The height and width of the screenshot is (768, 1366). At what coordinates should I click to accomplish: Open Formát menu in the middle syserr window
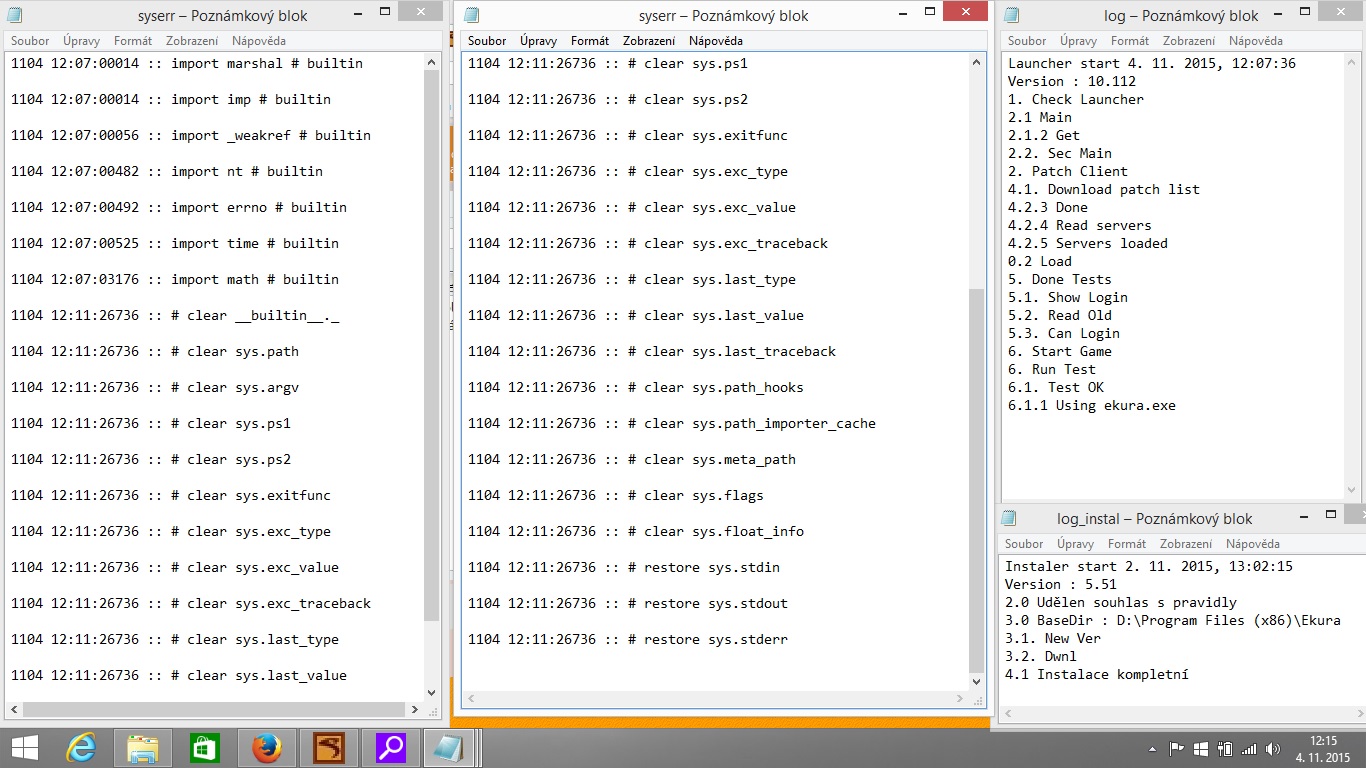point(589,41)
